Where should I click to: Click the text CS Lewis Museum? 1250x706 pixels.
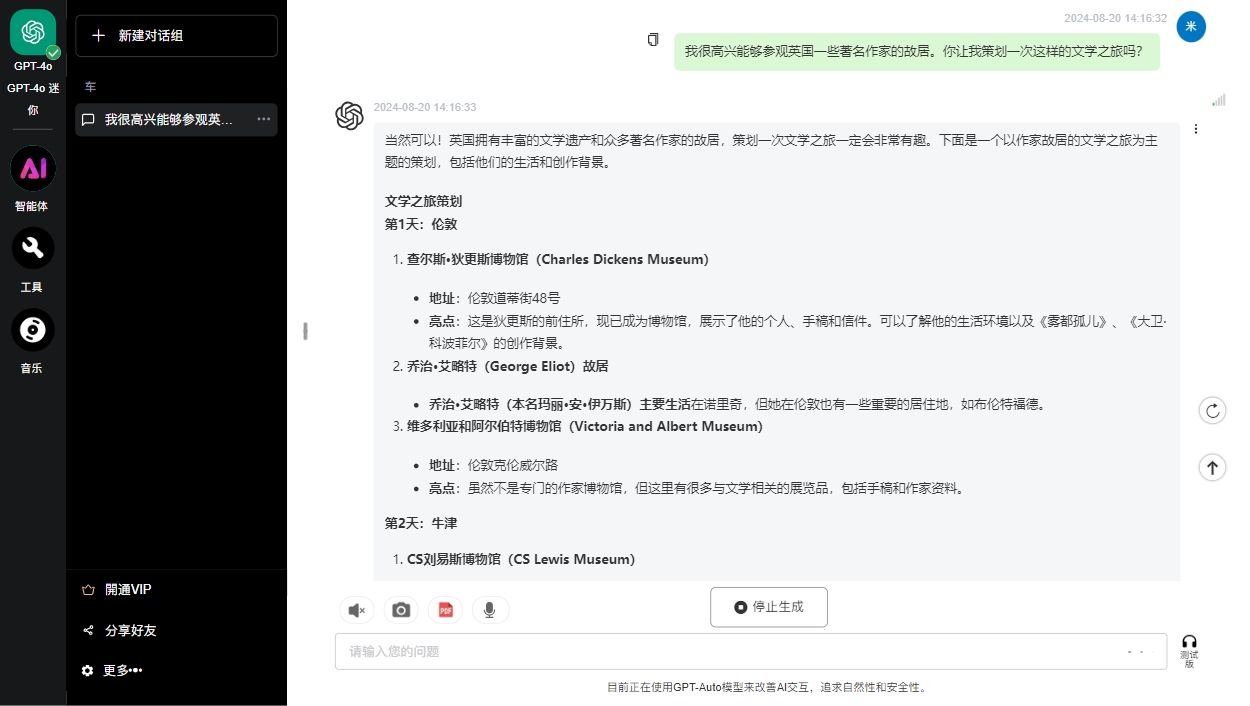pos(569,559)
